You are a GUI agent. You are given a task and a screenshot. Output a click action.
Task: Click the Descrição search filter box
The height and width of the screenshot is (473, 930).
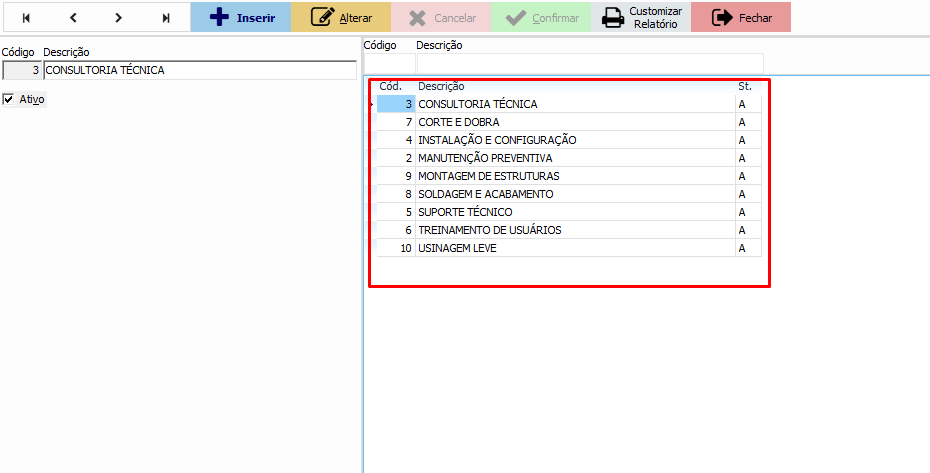point(589,63)
